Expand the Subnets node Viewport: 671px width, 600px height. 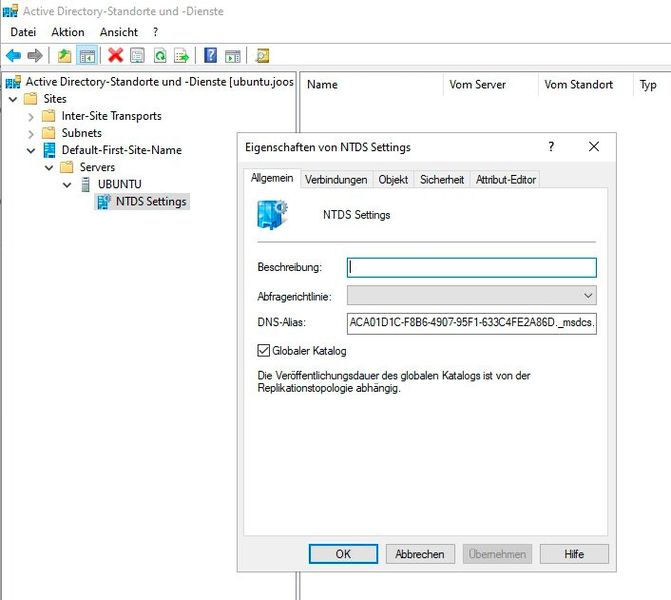31,134
